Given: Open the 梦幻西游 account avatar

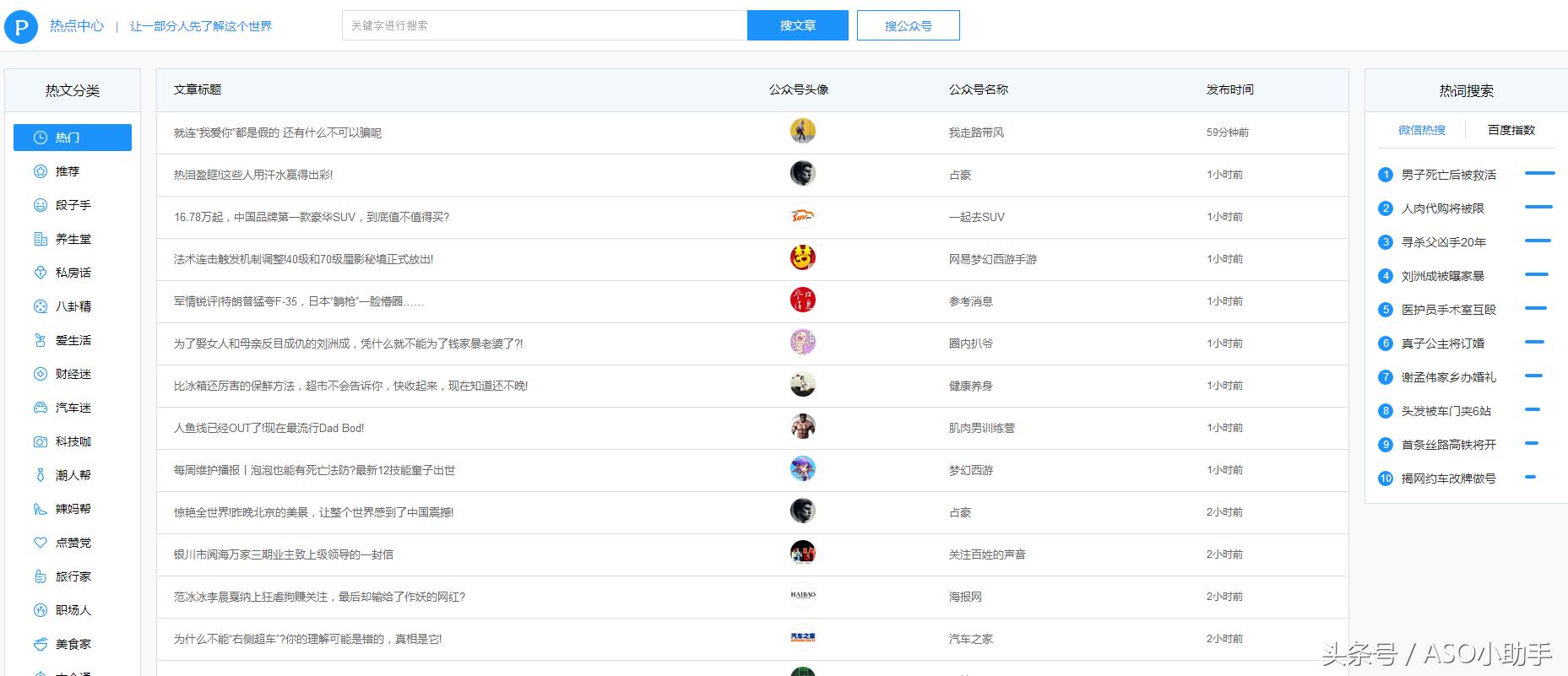Looking at the screenshot, I should point(803,468).
